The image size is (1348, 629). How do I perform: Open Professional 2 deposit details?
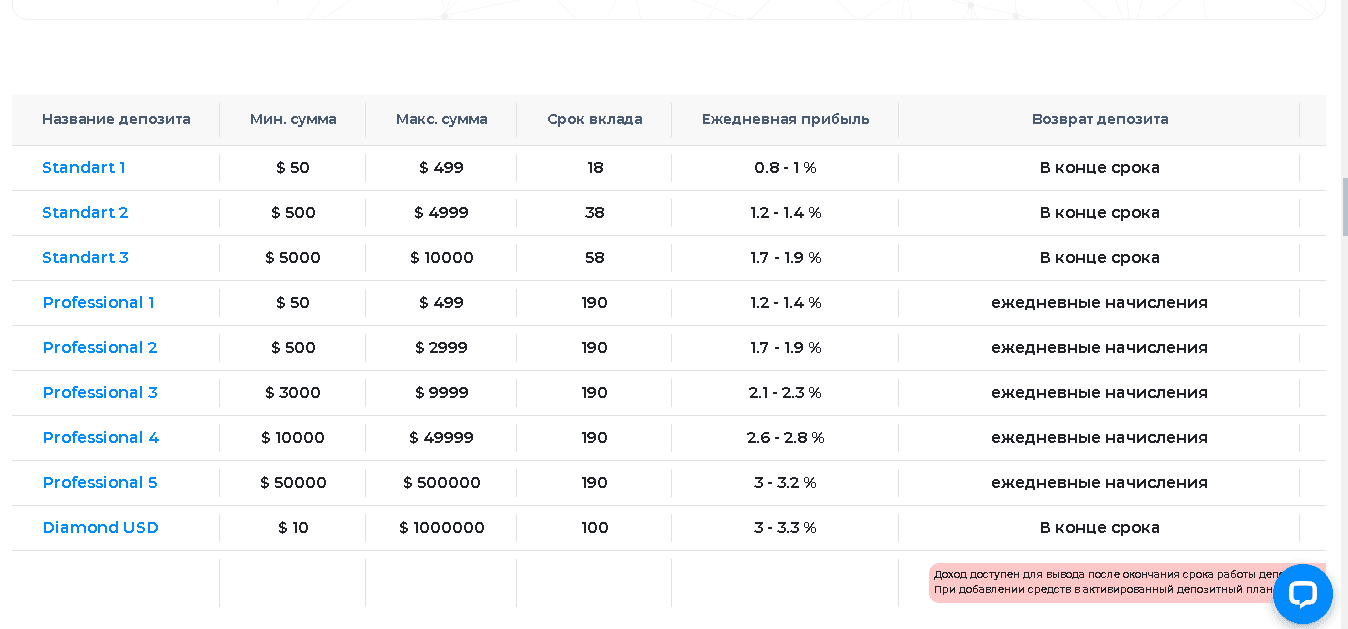pyautogui.click(x=100, y=348)
